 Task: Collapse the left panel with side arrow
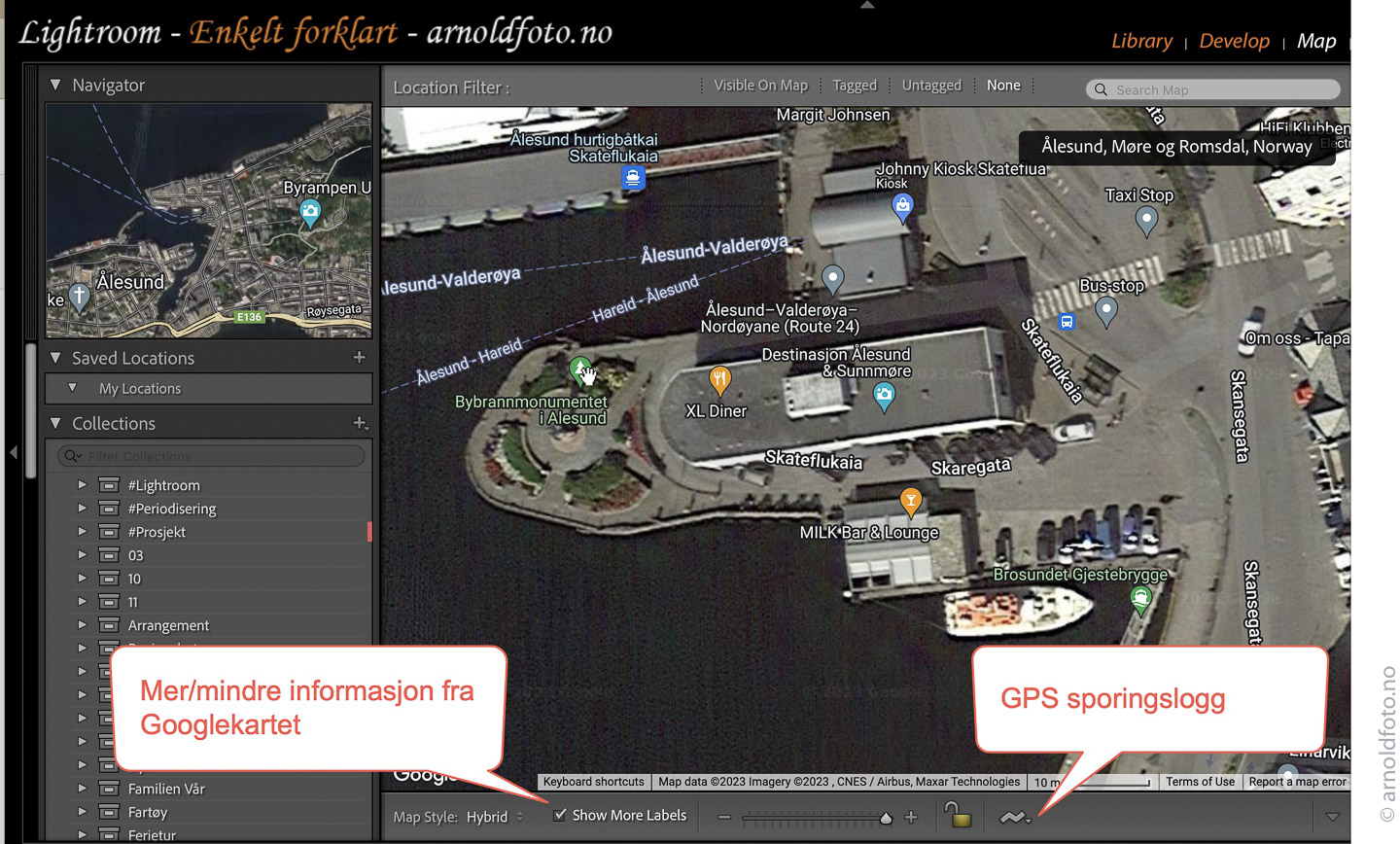coord(13,452)
